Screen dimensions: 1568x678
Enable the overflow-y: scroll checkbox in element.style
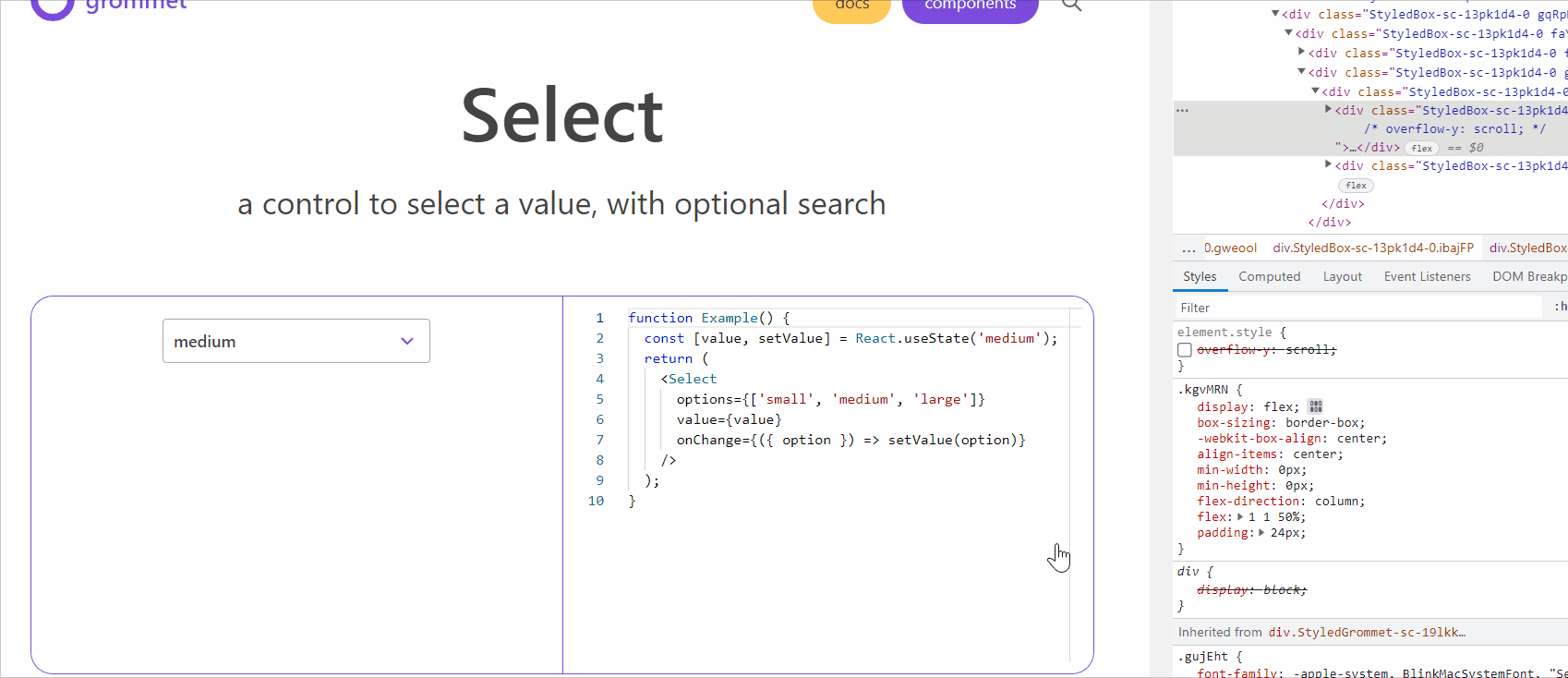[x=1185, y=349]
